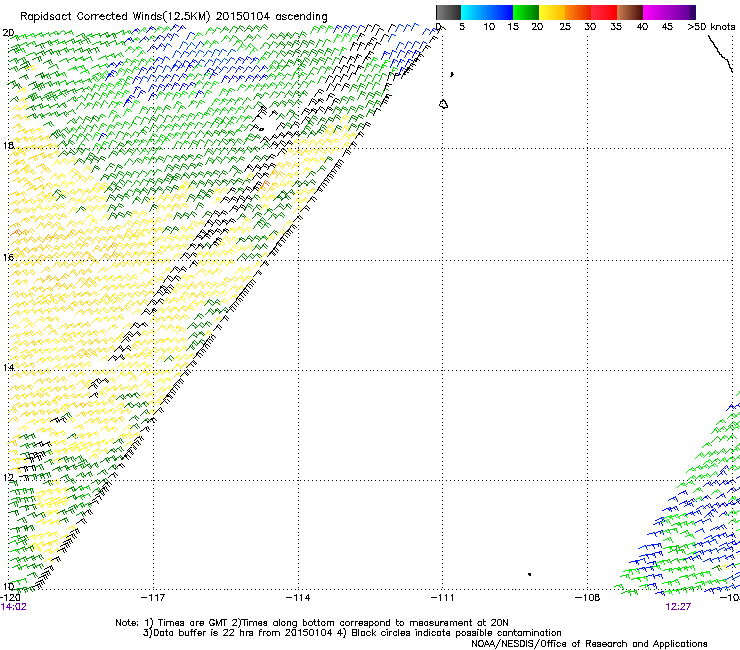Click the green 15-20 knots legend segment
The height and width of the screenshot is (650, 740).
tap(526, 12)
